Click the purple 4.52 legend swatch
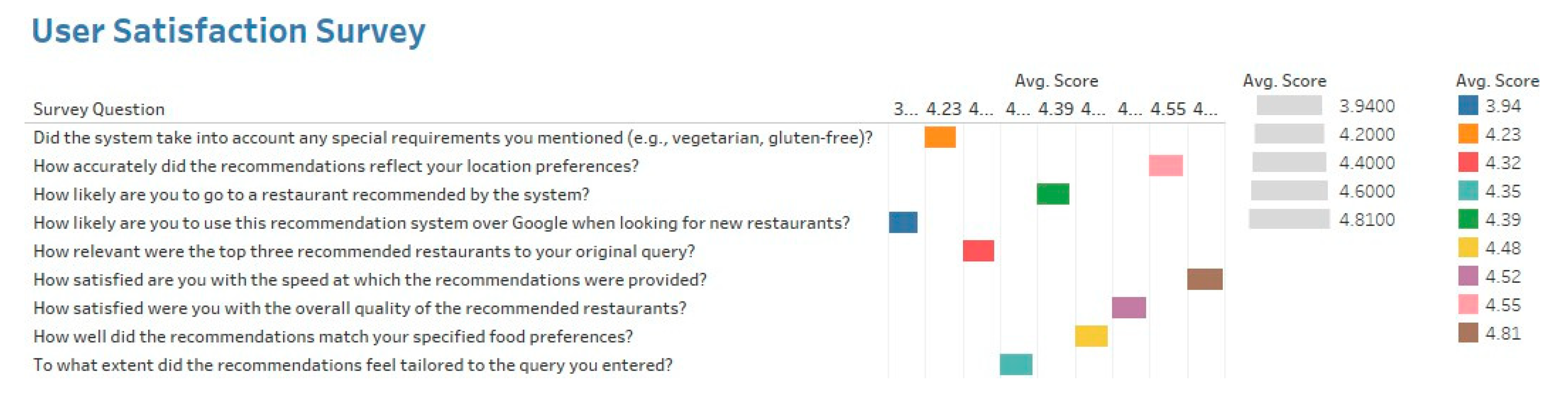 (x=1468, y=276)
